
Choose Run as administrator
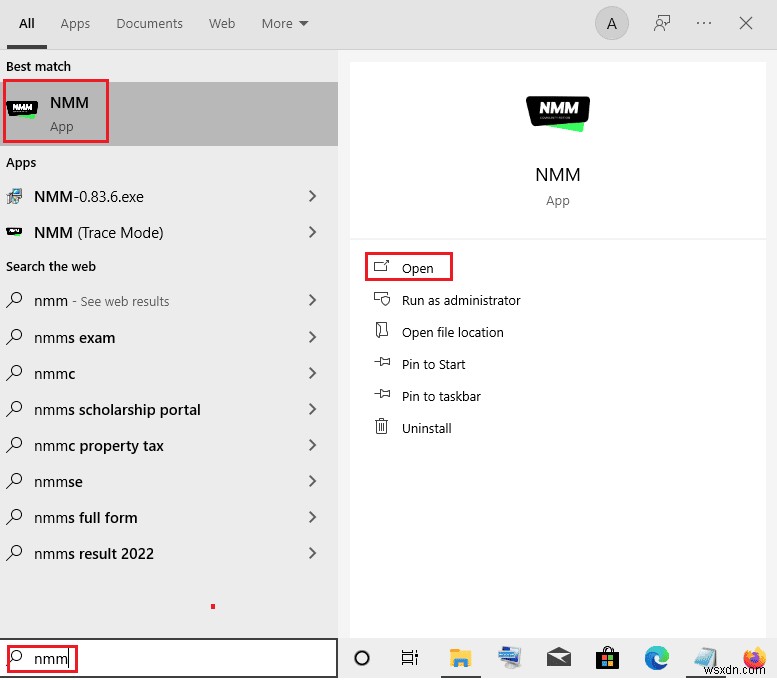point(461,300)
